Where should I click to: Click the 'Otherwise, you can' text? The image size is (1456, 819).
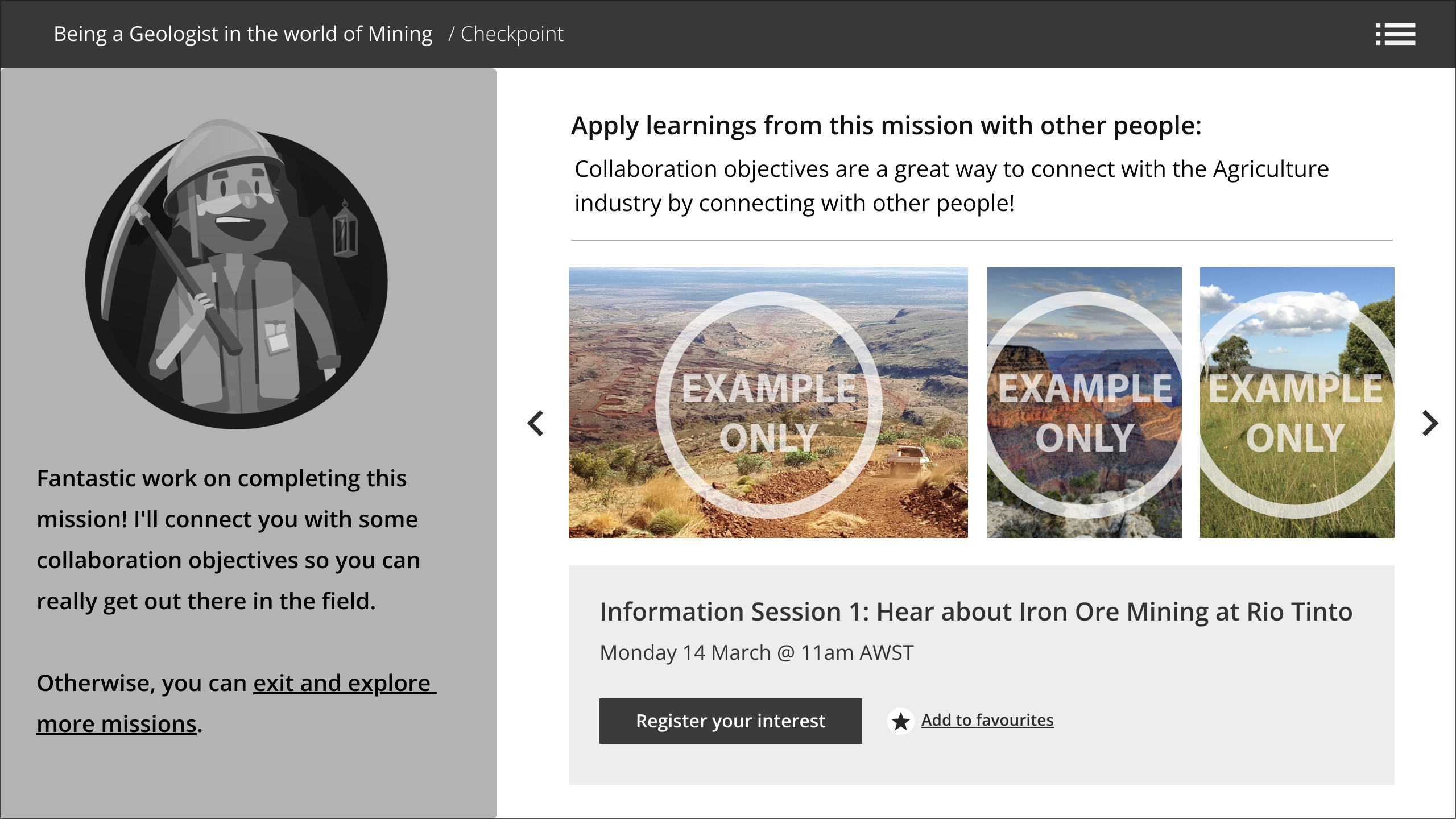click(142, 684)
